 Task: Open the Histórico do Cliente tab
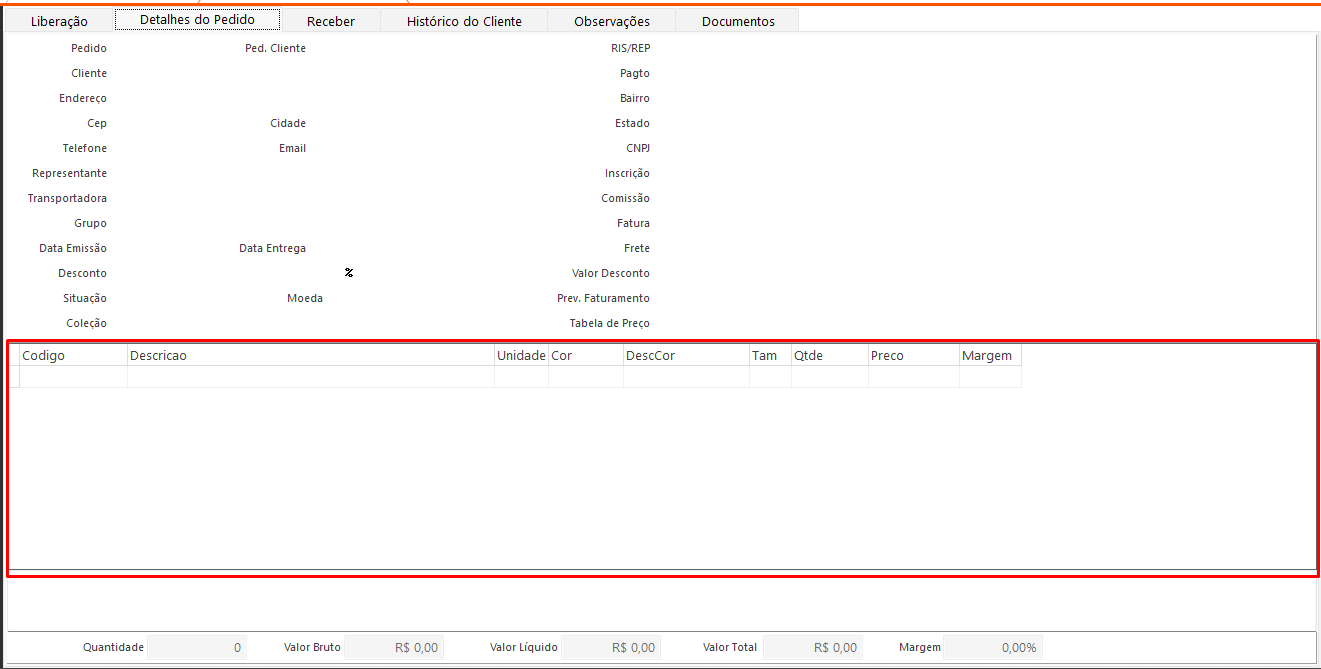464,21
